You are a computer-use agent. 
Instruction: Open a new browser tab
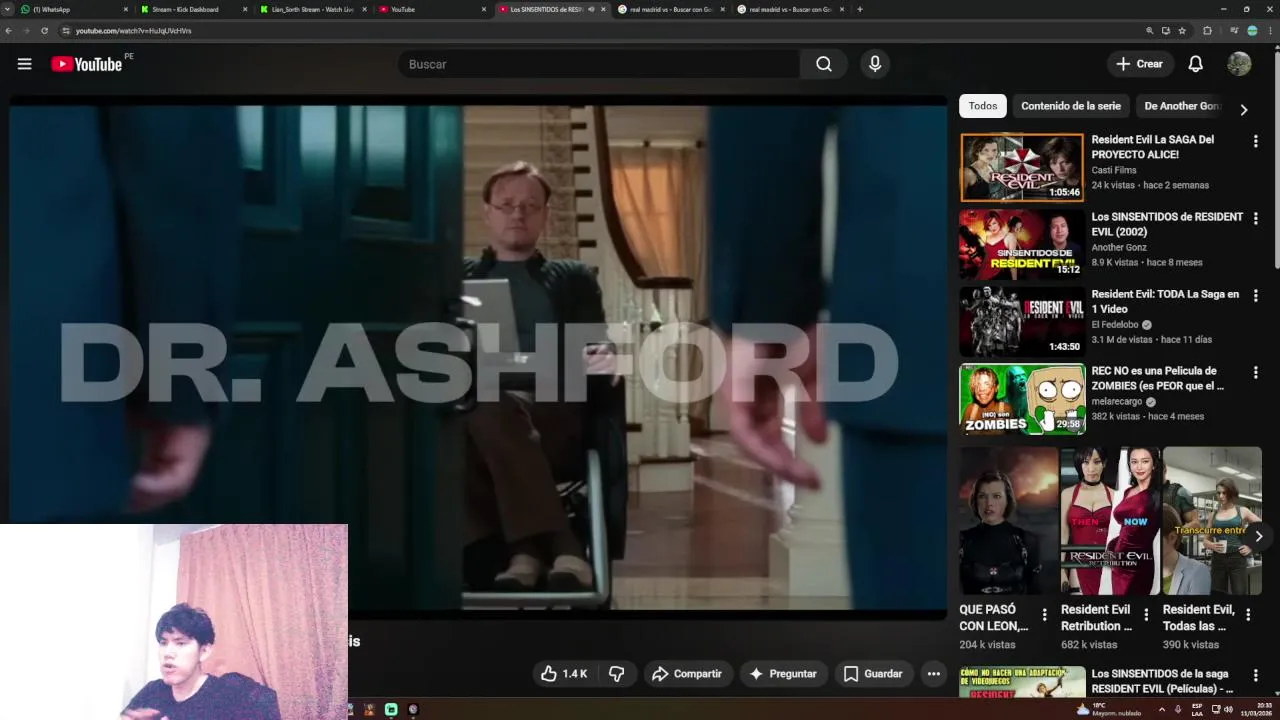(x=859, y=9)
